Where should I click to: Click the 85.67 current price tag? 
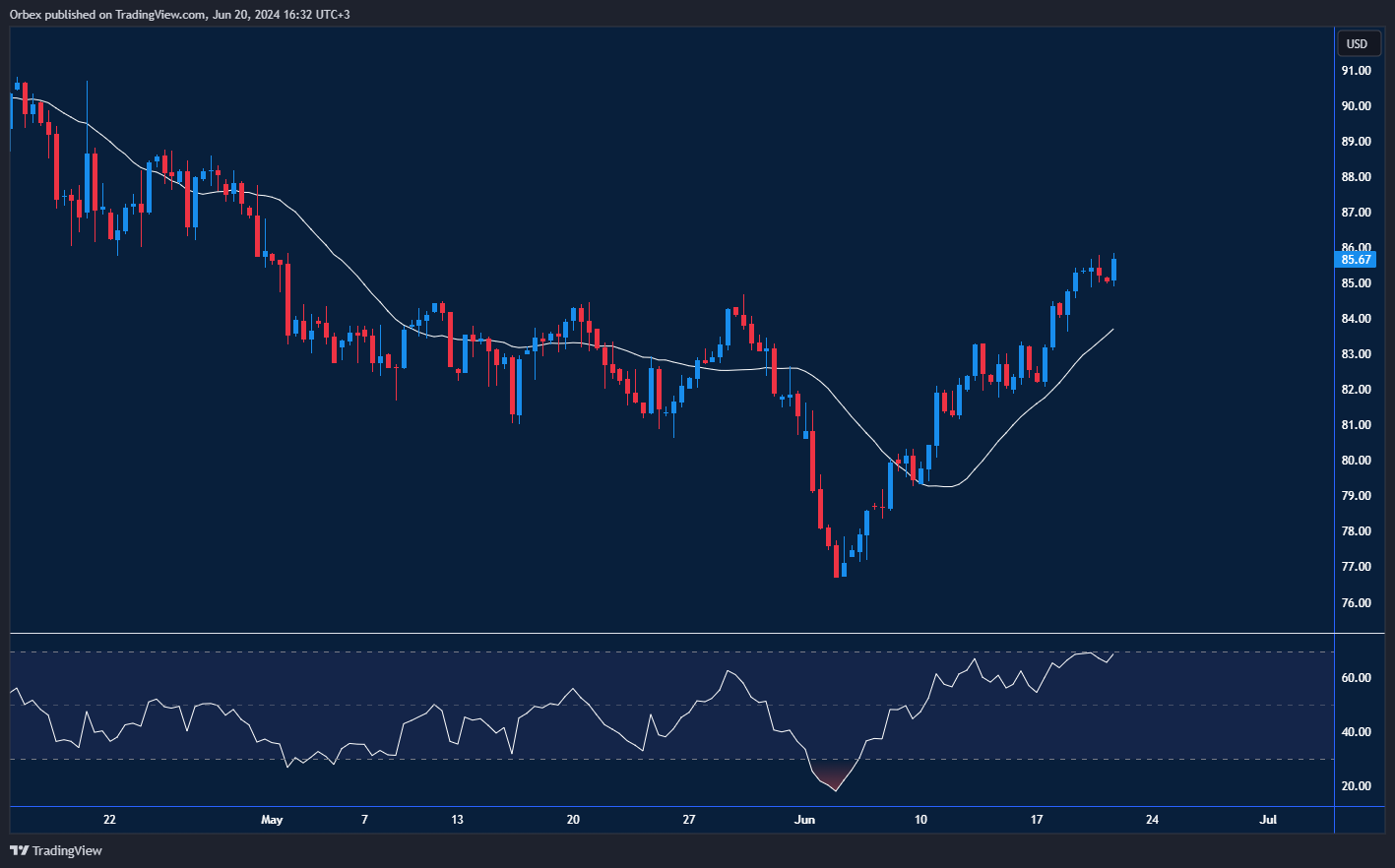(x=1356, y=260)
